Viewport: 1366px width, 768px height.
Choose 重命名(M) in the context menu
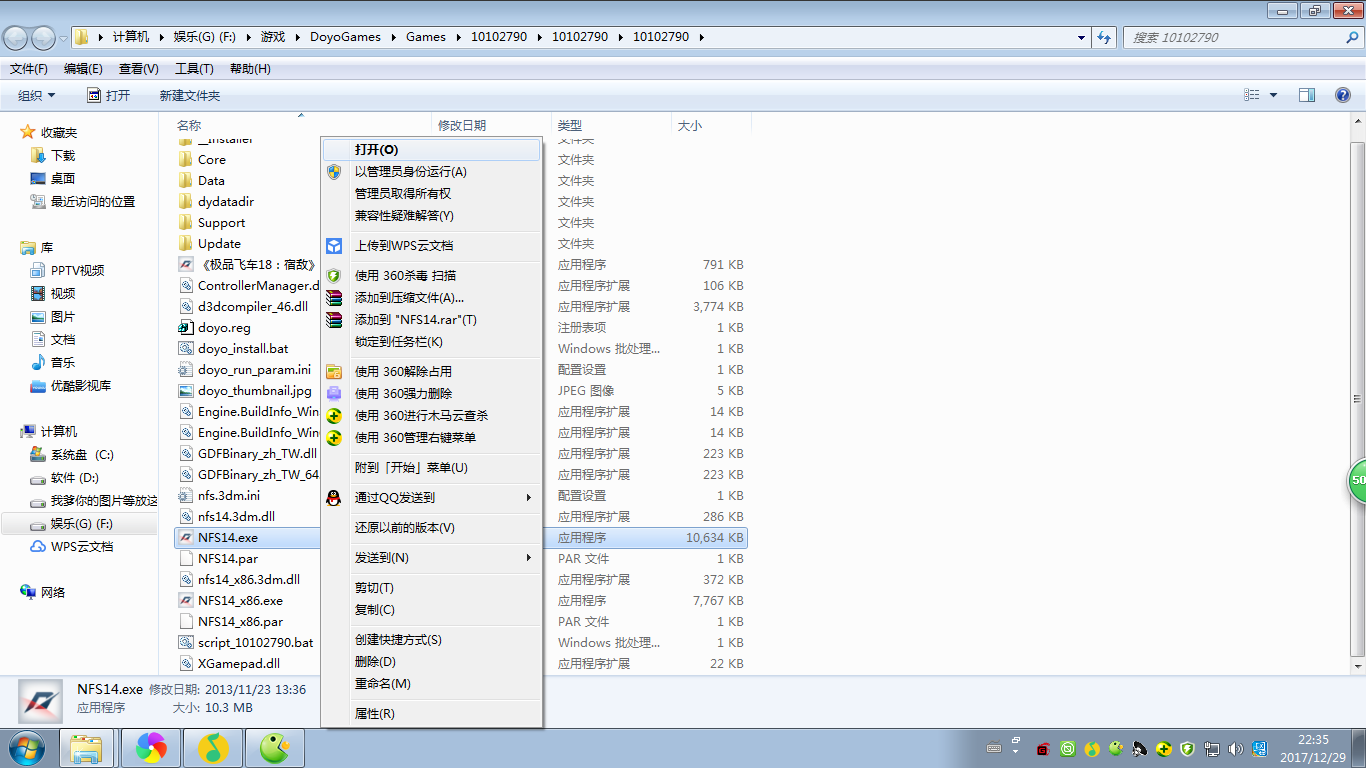430,683
